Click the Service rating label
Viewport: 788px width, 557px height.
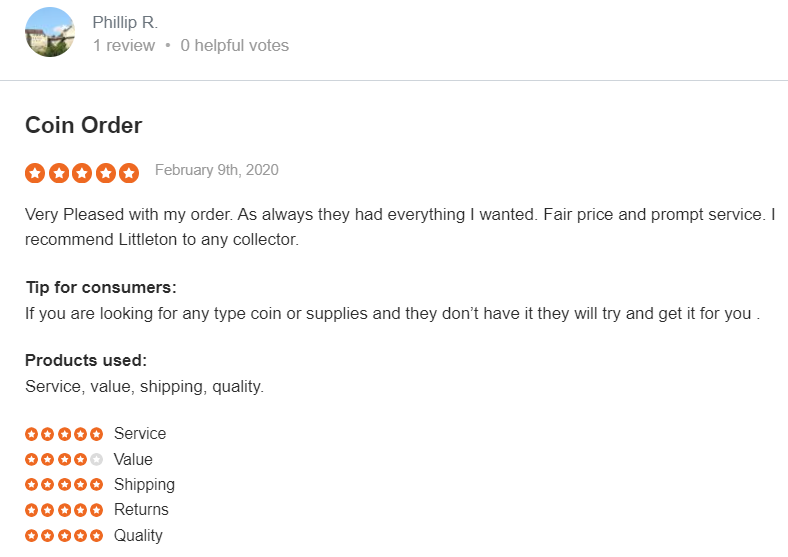pos(140,433)
